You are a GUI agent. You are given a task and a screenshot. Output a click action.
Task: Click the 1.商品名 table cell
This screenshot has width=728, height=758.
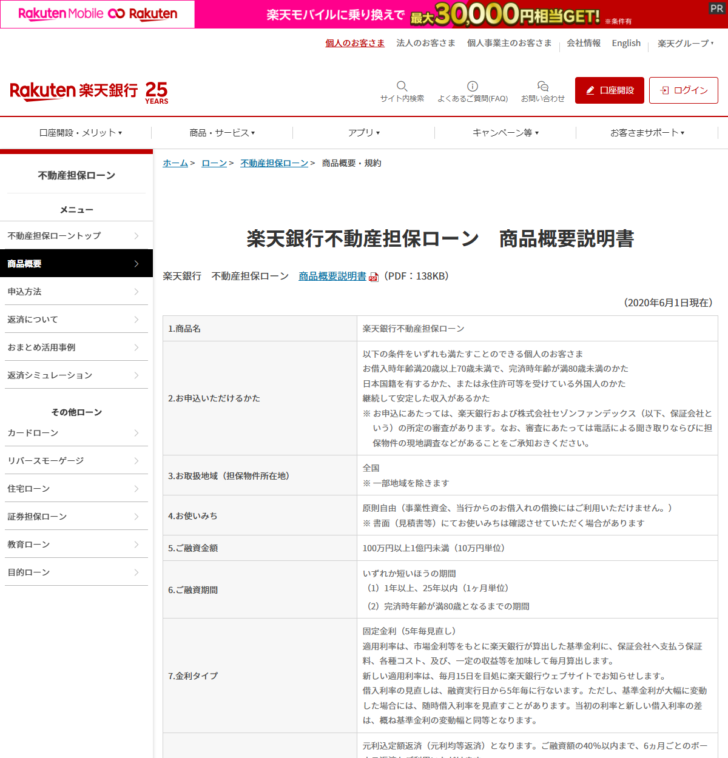pos(260,329)
